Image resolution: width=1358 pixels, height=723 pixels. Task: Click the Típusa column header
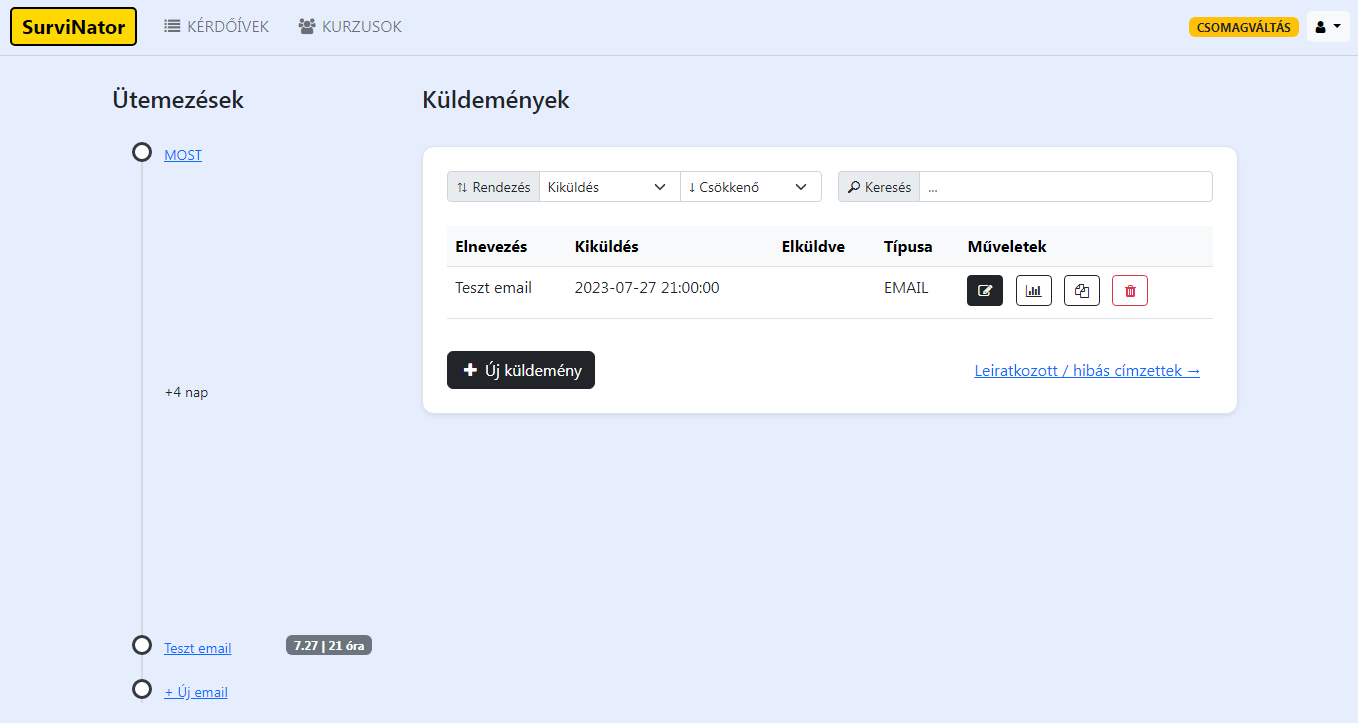[x=908, y=246]
